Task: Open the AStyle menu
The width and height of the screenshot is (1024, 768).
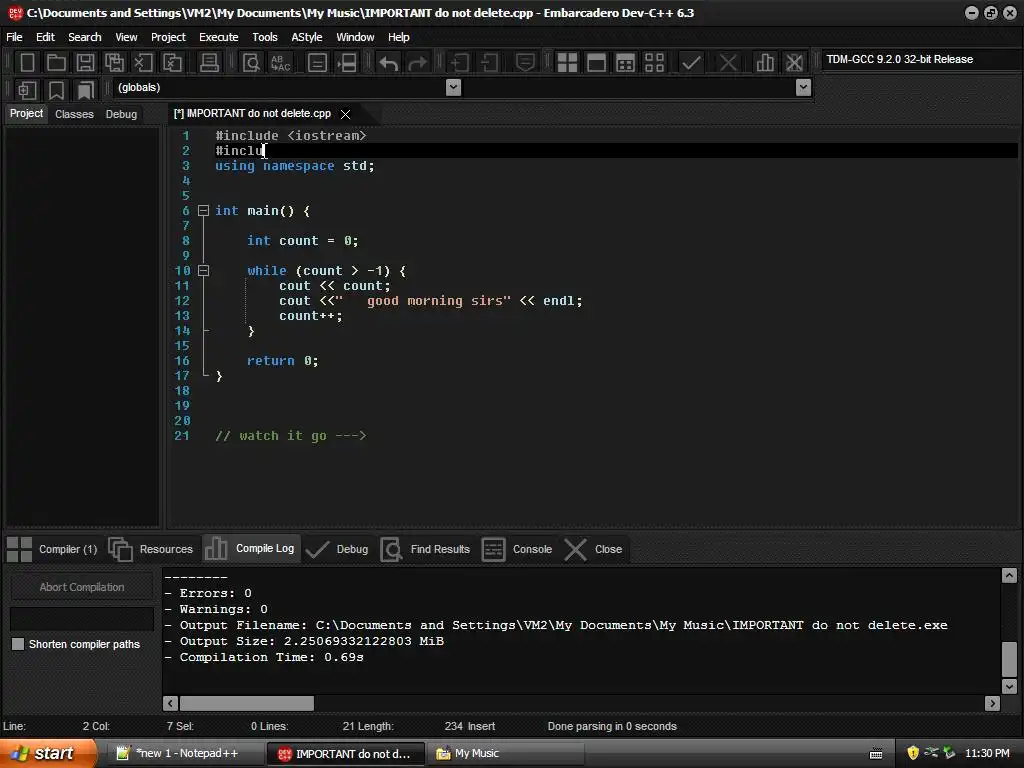Action: click(x=306, y=37)
